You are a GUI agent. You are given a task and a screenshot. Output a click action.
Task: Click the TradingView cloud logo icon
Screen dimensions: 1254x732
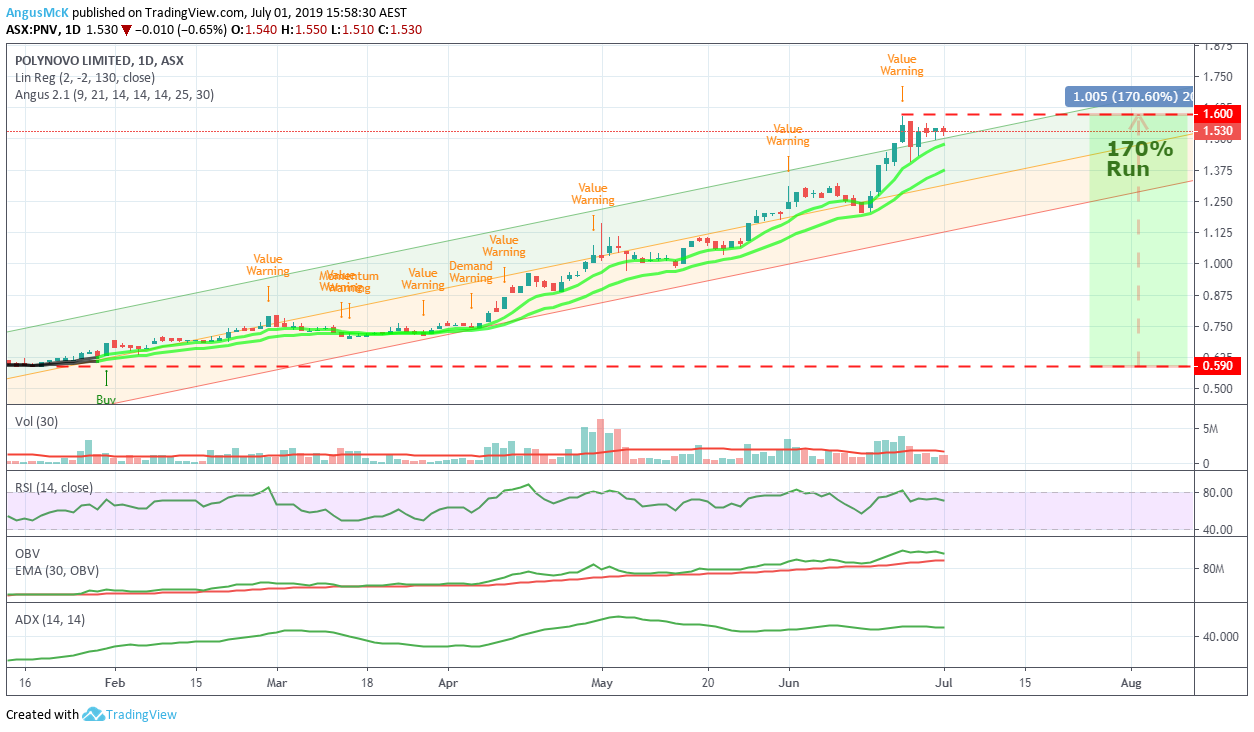[x=93, y=714]
